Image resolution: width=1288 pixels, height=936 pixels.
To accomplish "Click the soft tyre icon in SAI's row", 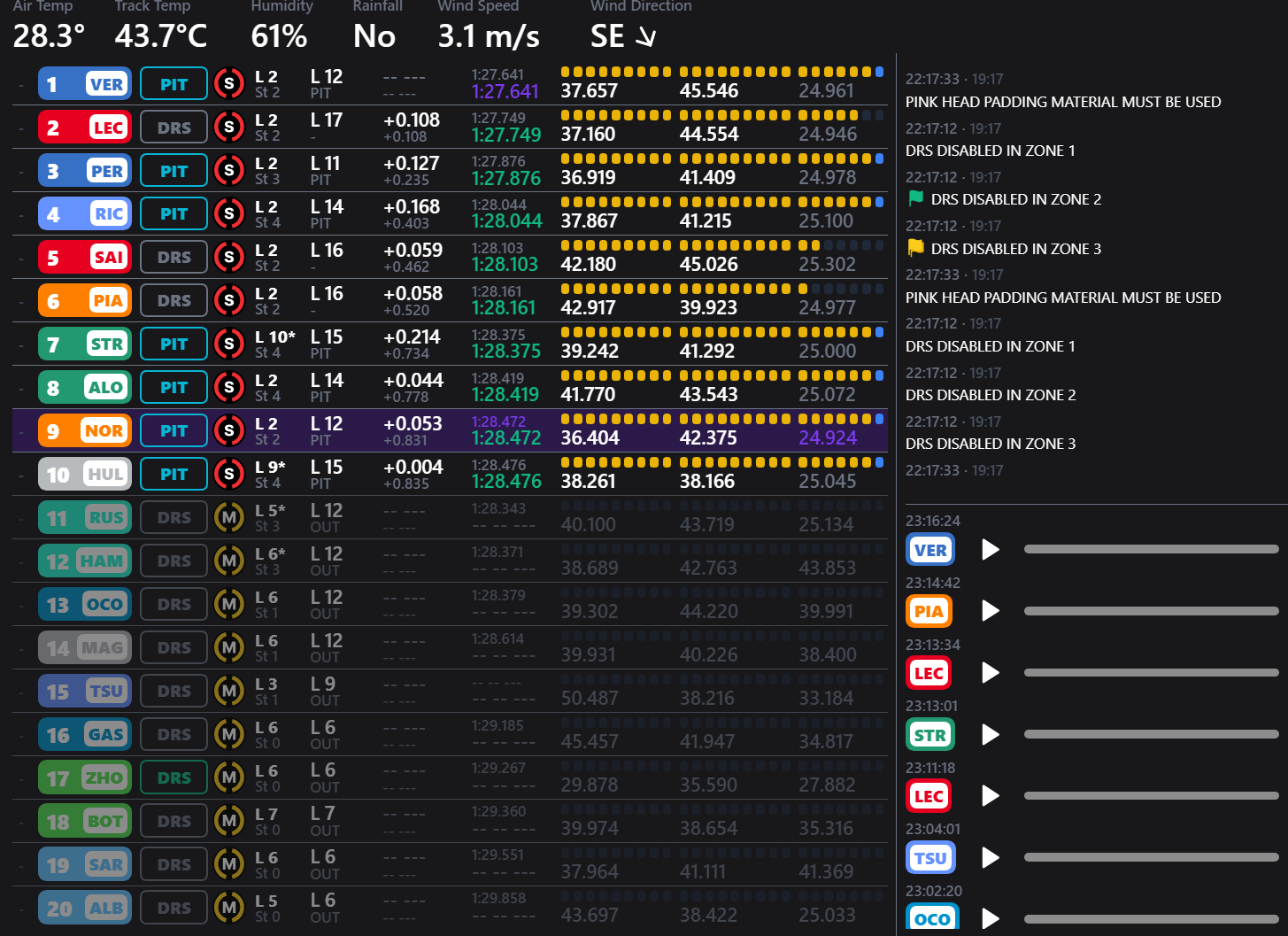I will (229, 257).
